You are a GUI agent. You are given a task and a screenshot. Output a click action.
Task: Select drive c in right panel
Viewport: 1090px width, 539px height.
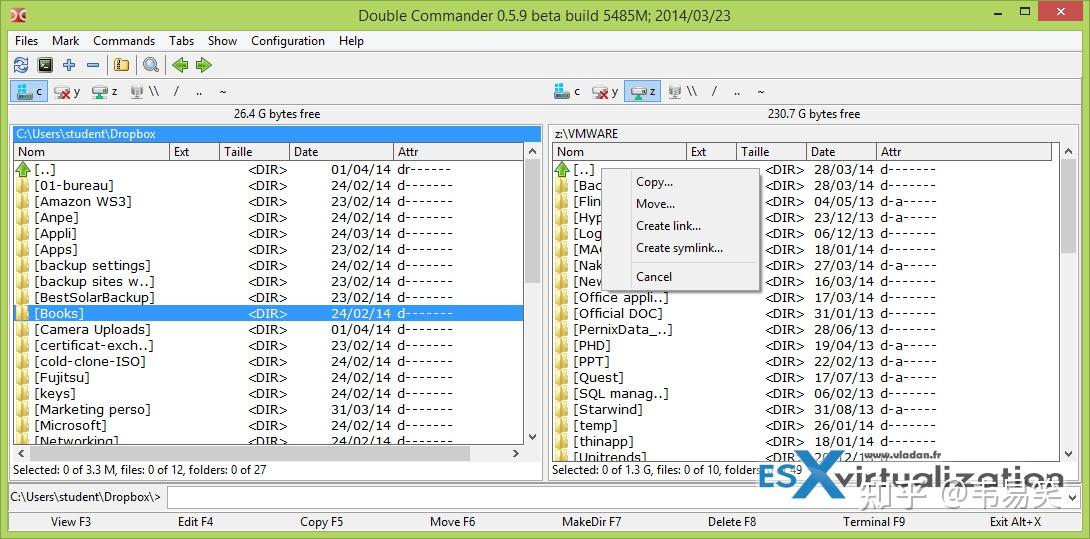click(x=567, y=91)
